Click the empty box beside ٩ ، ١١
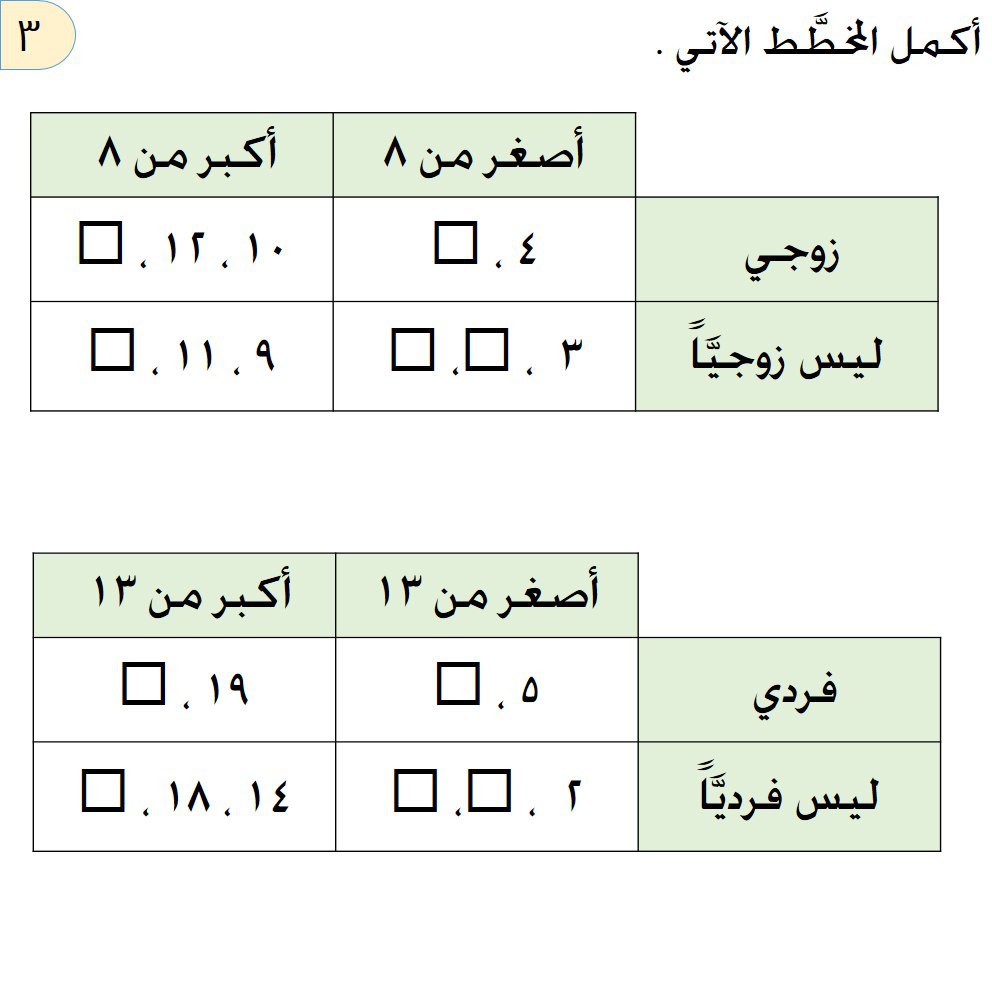This screenshot has height=989, width=992. 111,351
